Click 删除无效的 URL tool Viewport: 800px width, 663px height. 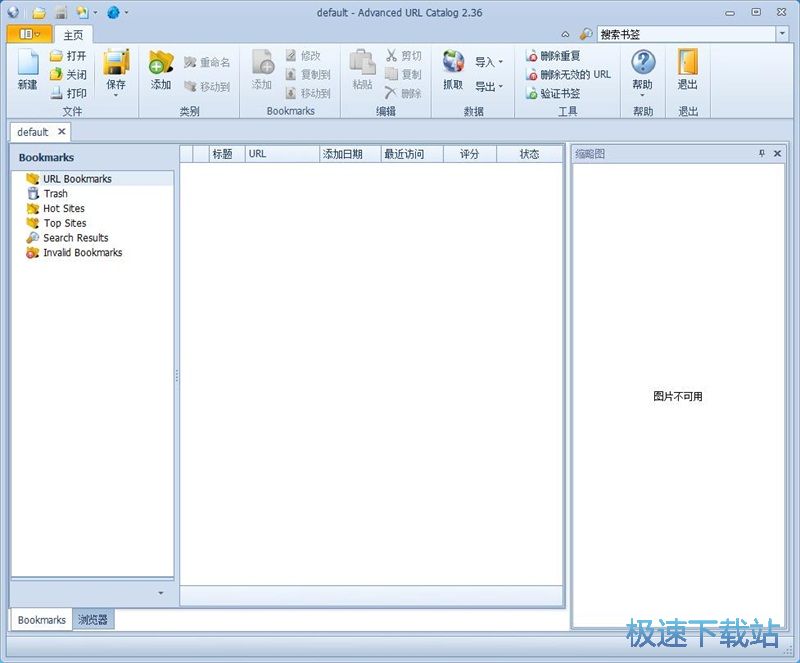(568, 75)
